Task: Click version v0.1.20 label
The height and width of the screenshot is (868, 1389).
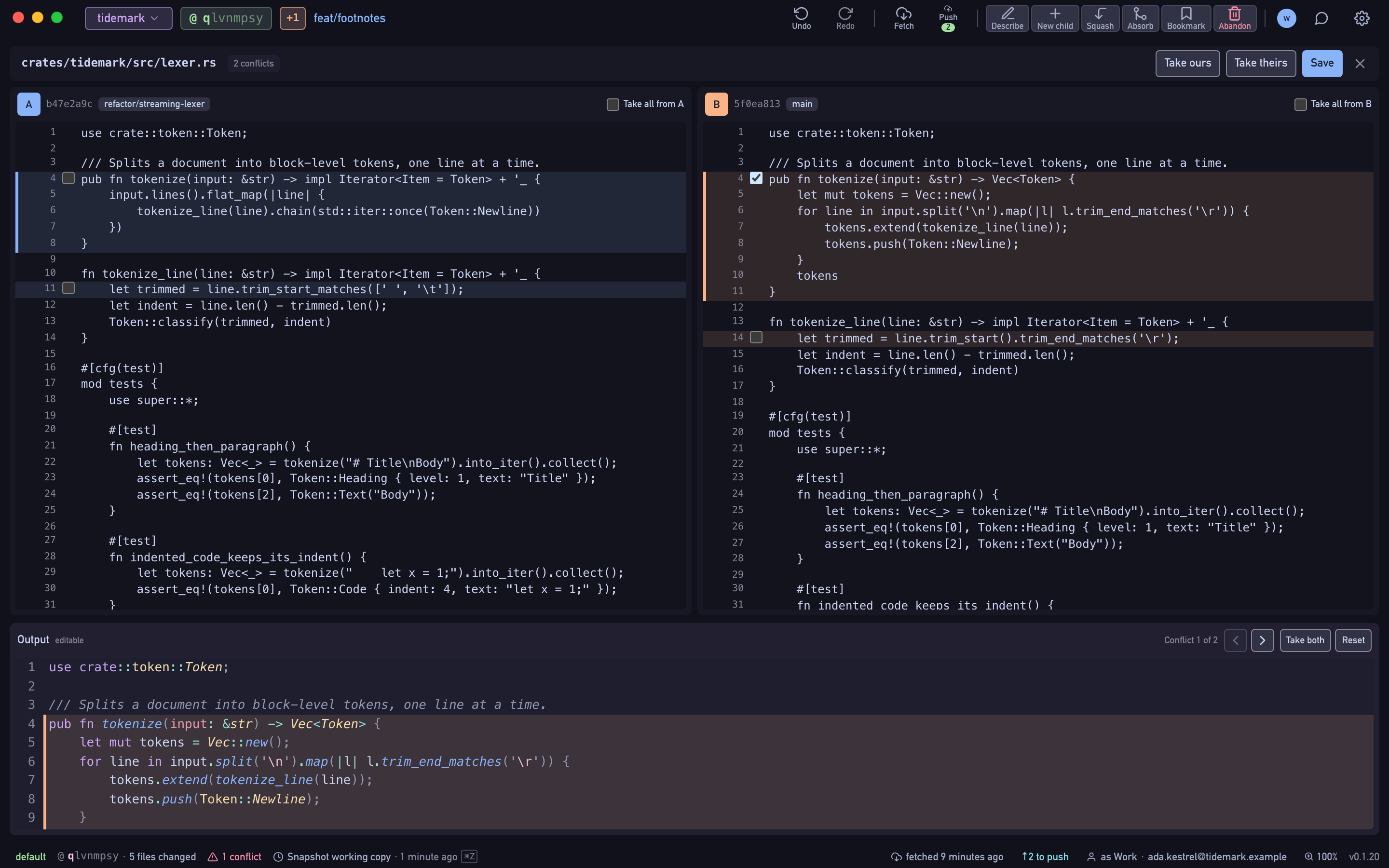Action: (x=1364, y=856)
